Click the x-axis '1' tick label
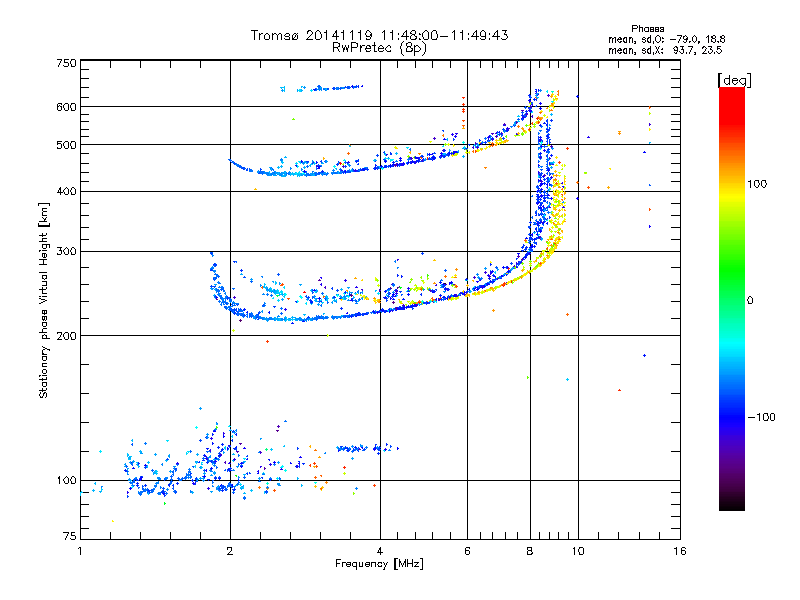 tap(80, 551)
